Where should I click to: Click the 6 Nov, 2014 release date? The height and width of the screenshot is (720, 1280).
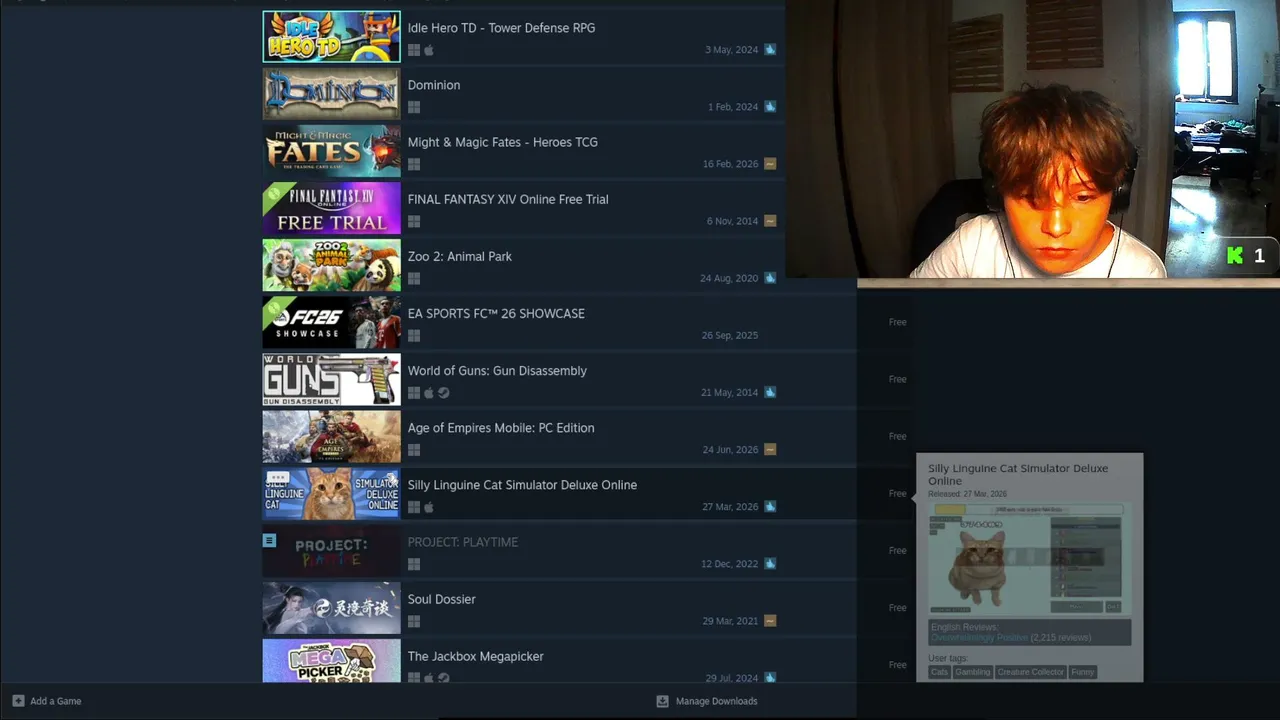(732, 221)
